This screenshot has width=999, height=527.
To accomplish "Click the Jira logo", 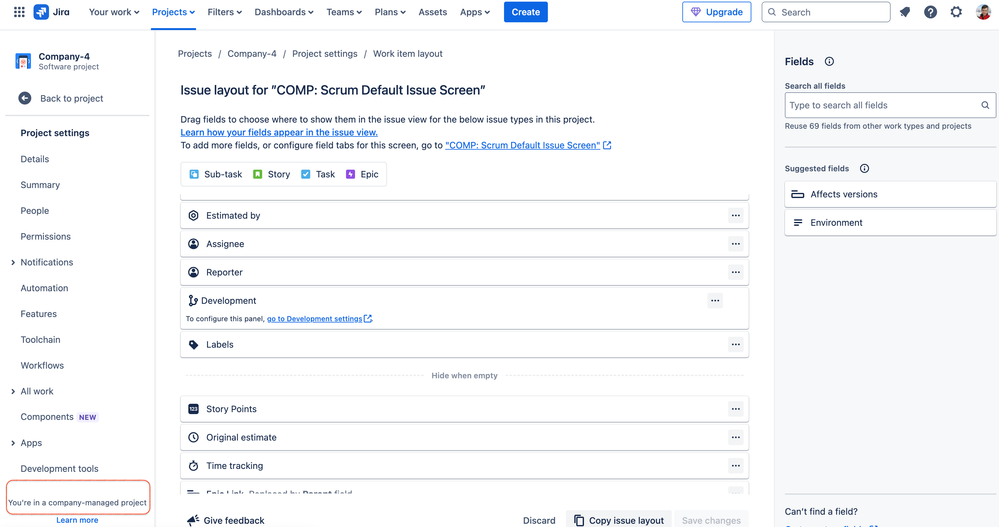I will click(52, 12).
